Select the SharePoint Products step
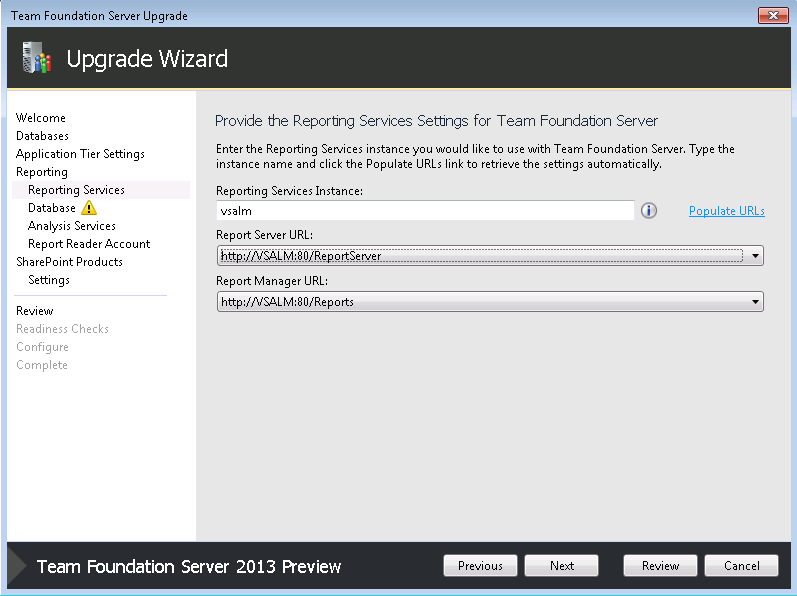The height and width of the screenshot is (596, 797). tap(69, 262)
